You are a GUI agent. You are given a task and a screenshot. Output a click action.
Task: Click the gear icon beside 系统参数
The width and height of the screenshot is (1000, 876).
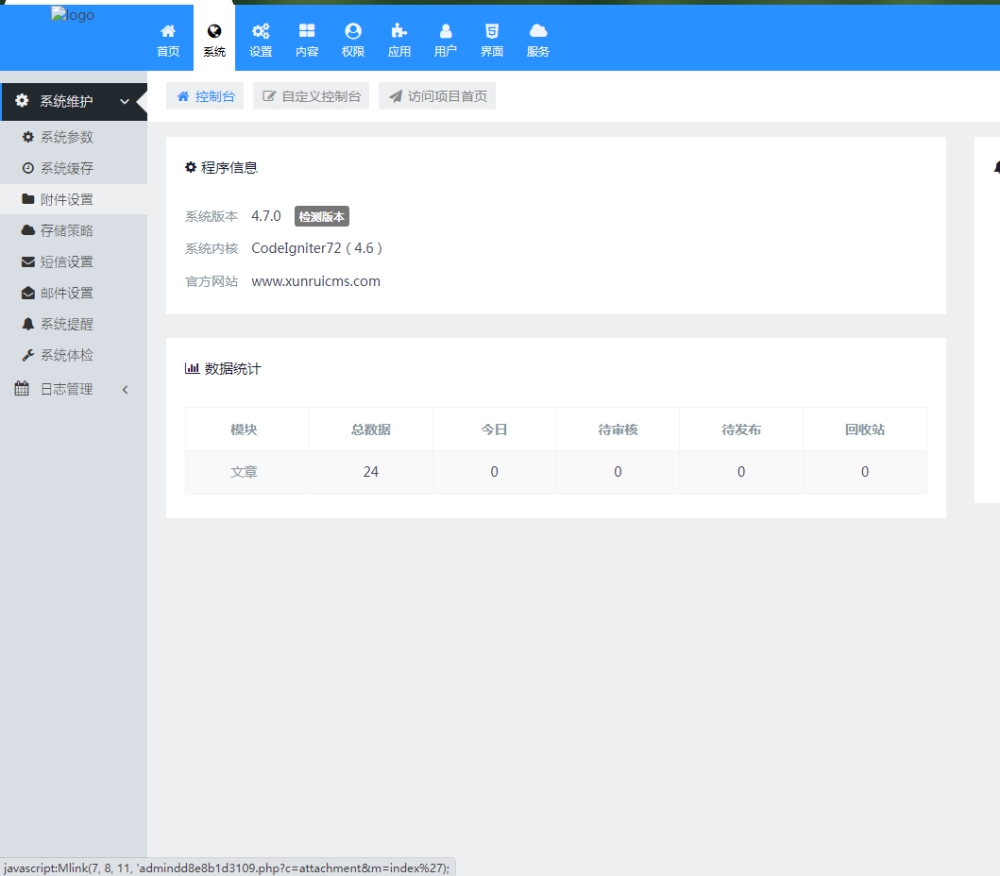click(28, 137)
